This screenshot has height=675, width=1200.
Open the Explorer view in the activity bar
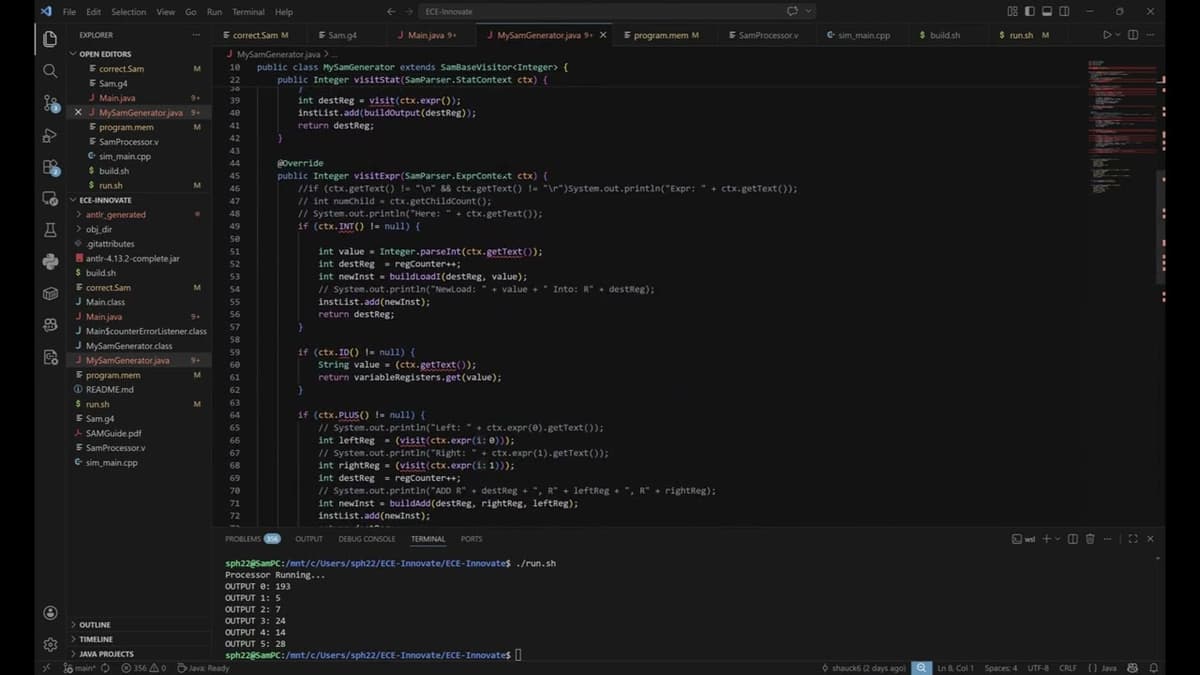pyautogui.click(x=50, y=40)
